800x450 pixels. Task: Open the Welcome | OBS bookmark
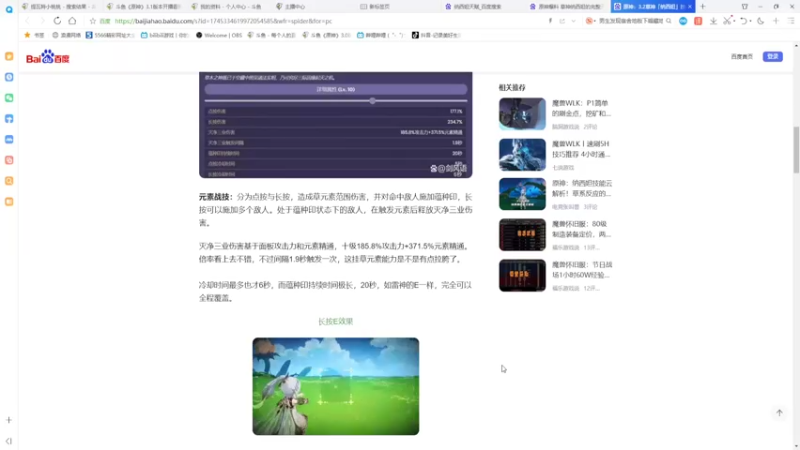click(219, 35)
